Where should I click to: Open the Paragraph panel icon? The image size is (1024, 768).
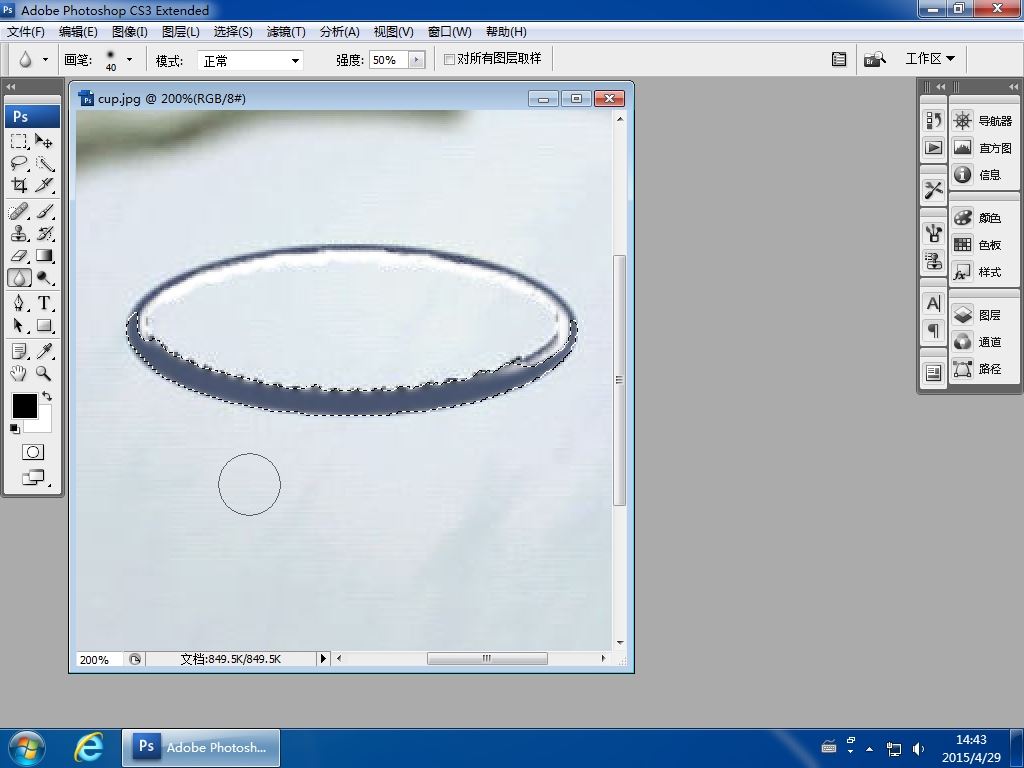tap(933, 330)
